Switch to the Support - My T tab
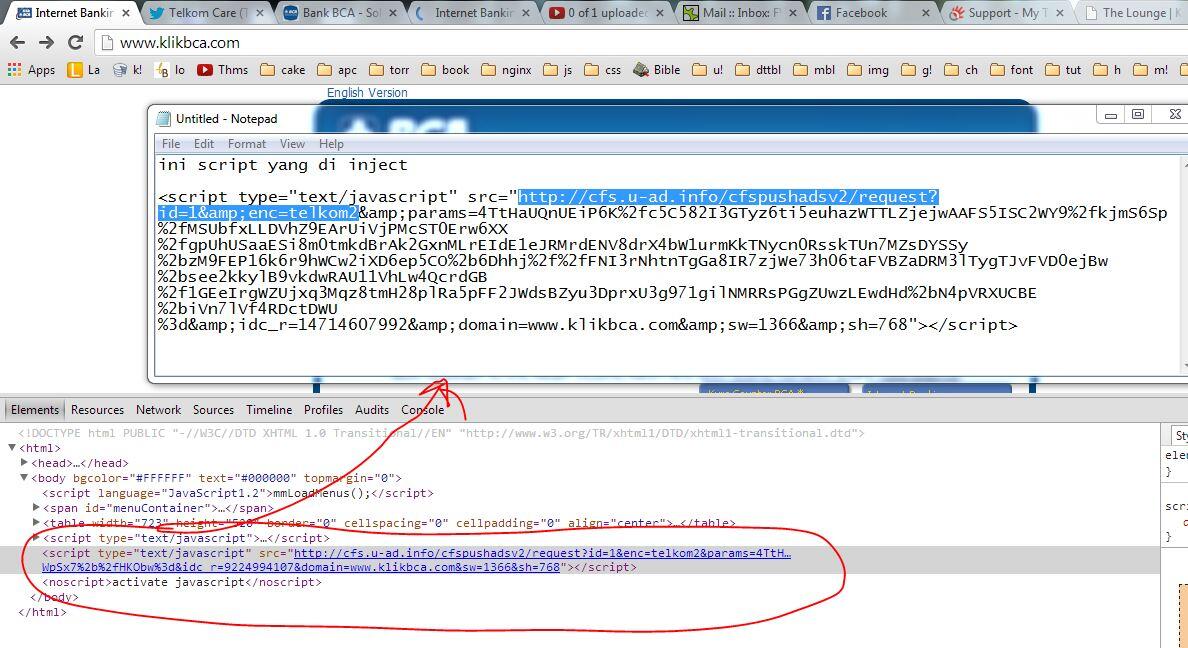Image resolution: width=1188 pixels, height=648 pixels. click(x=1006, y=13)
